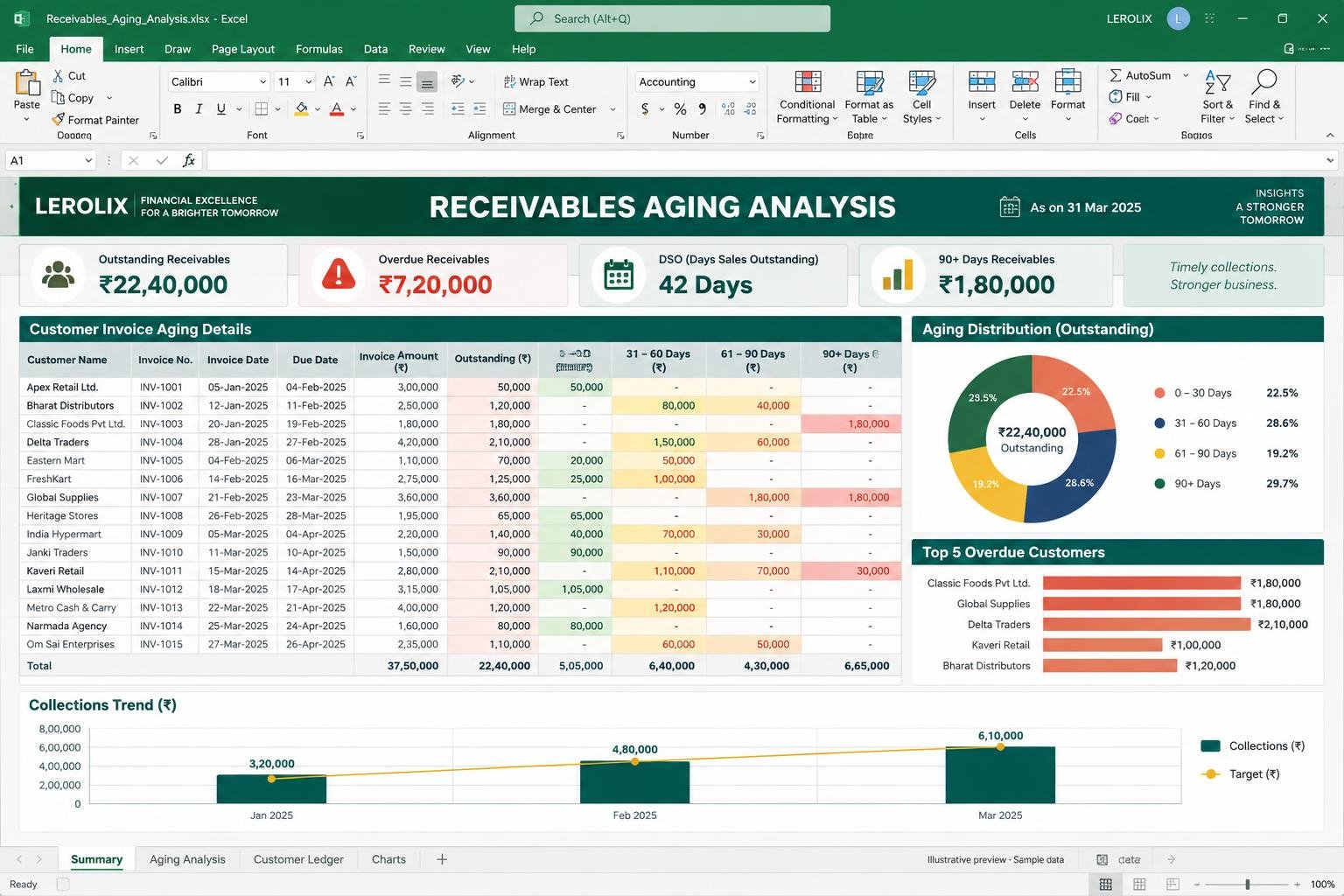Switch to the Customer Ledger sheet
The image size is (1344, 896).
(x=298, y=859)
